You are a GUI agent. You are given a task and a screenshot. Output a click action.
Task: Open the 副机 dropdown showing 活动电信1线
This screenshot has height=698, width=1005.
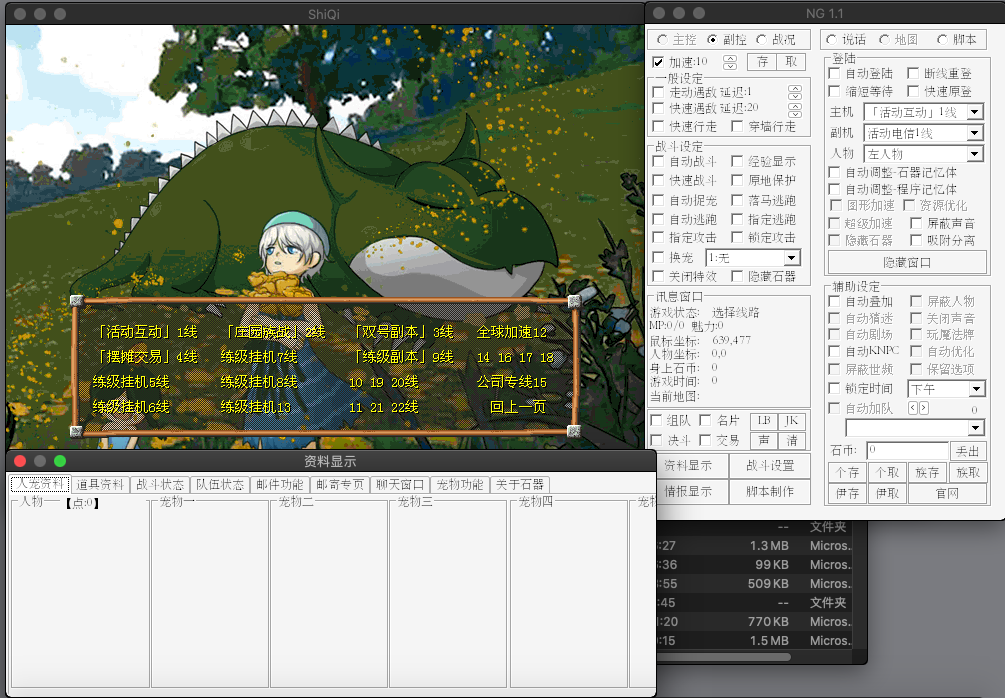[x=975, y=133]
